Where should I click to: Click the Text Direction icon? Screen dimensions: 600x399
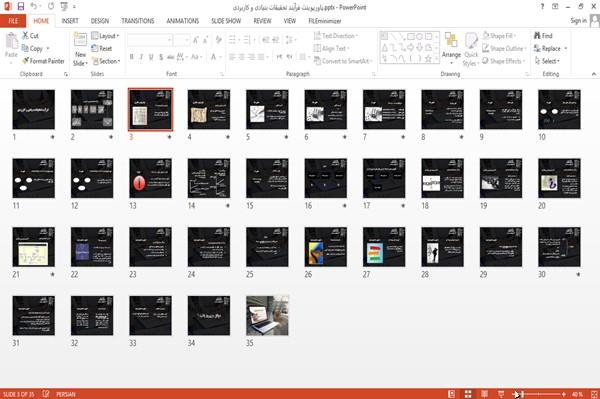click(317, 36)
